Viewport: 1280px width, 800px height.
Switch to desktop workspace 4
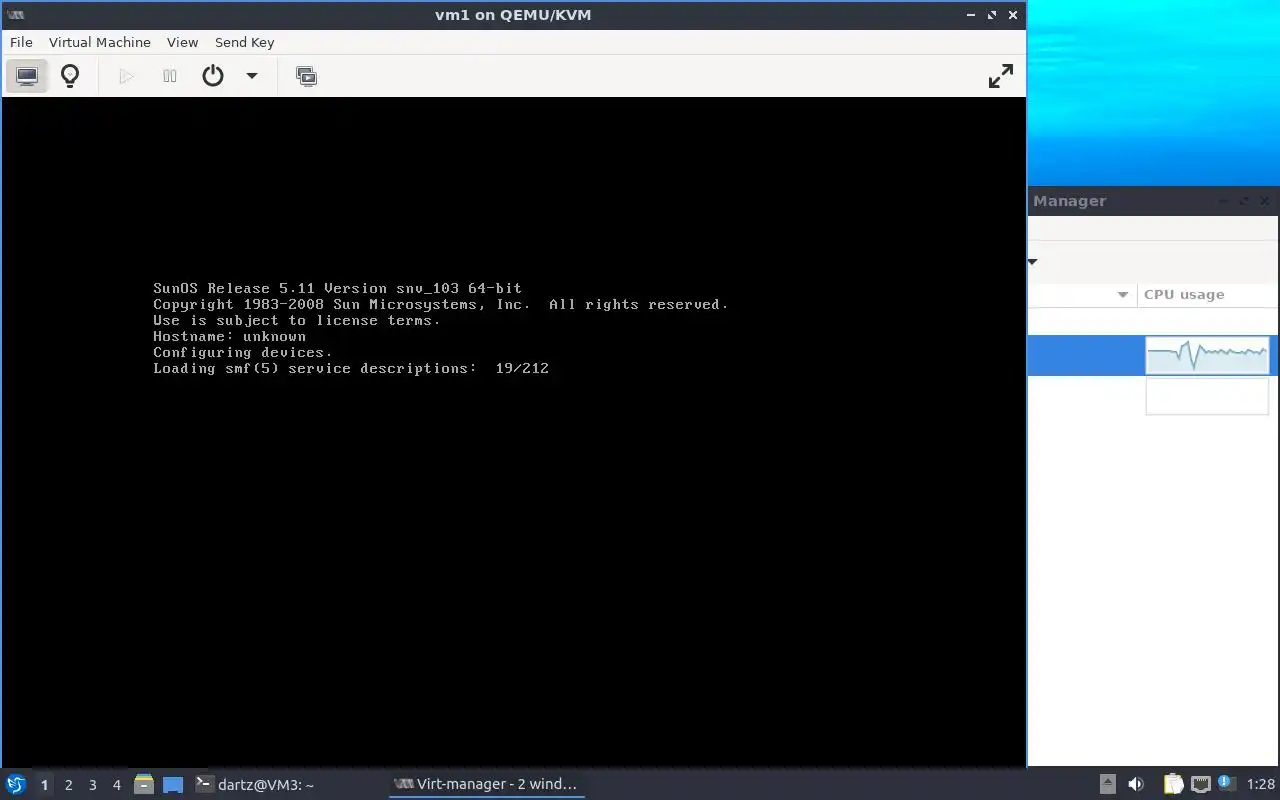coord(116,785)
